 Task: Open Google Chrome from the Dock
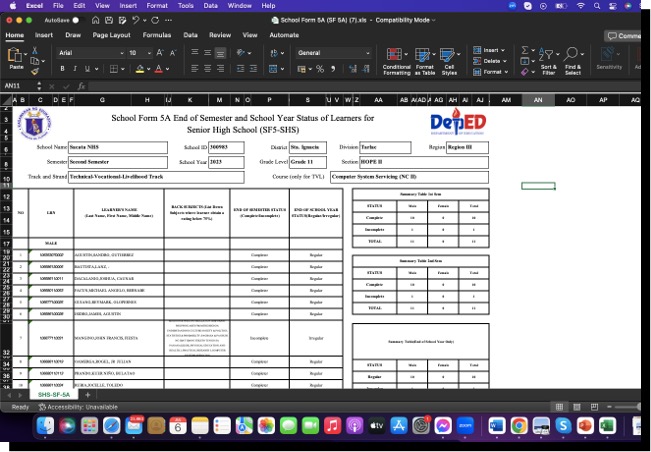tap(519, 425)
